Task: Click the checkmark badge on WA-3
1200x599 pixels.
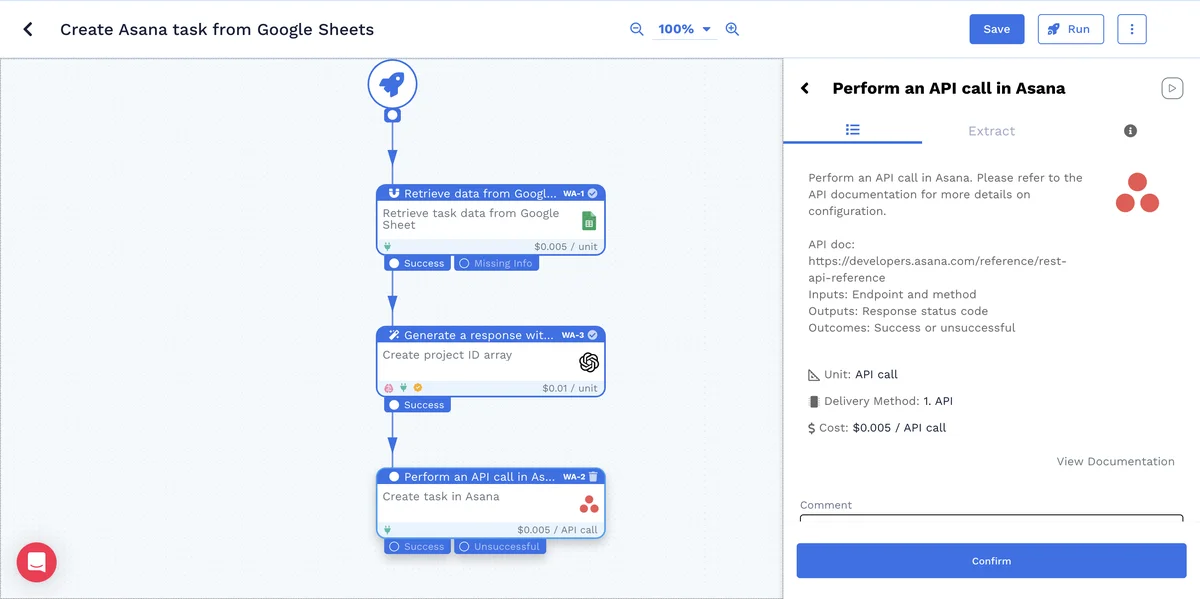Action: point(593,335)
